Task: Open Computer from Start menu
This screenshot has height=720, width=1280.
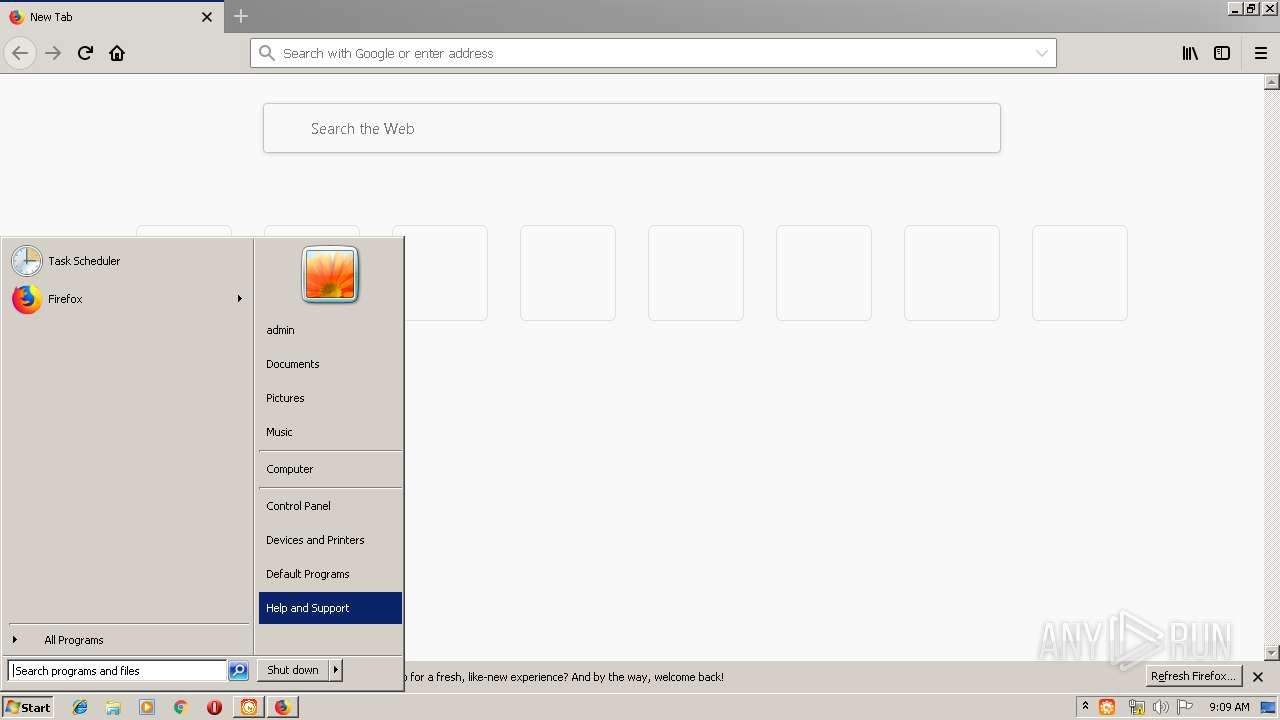Action: click(330, 469)
